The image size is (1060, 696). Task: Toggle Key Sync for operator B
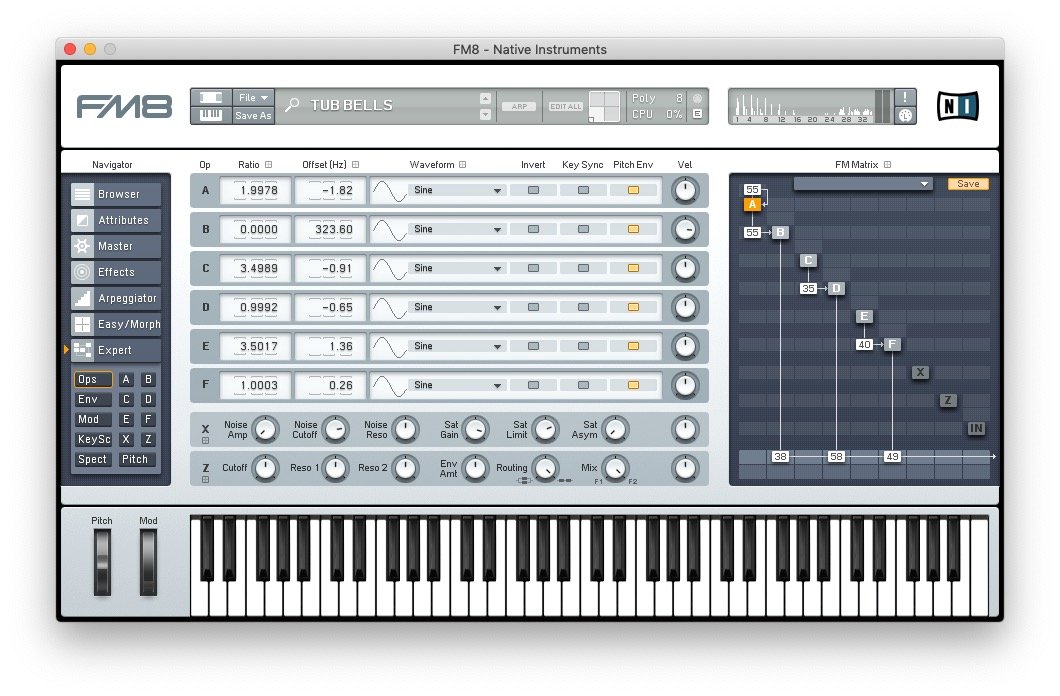click(x=583, y=230)
